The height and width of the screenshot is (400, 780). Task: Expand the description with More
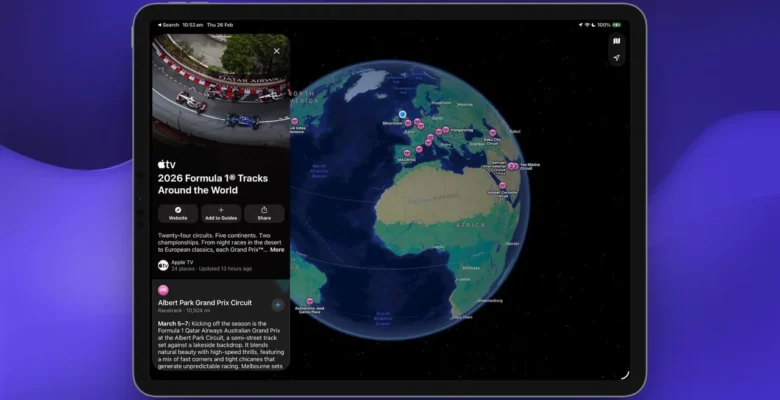tap(277, 249)
